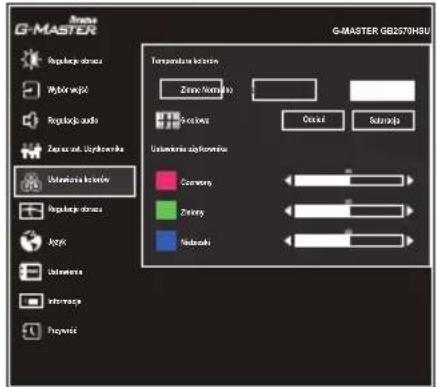Open the Regulacja obrazu brightness sun icon
The image size is (437, 387).
click(x=31, y=60)
